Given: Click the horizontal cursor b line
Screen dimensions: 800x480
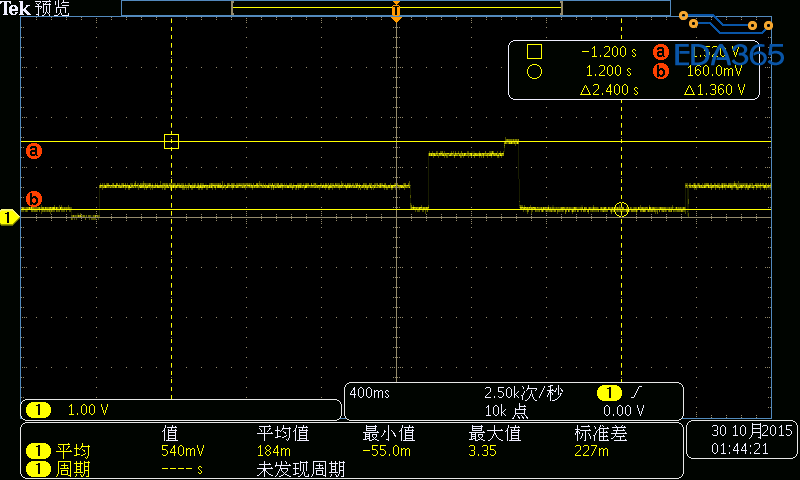Looking at the screenshot, I should coord(396,209).
